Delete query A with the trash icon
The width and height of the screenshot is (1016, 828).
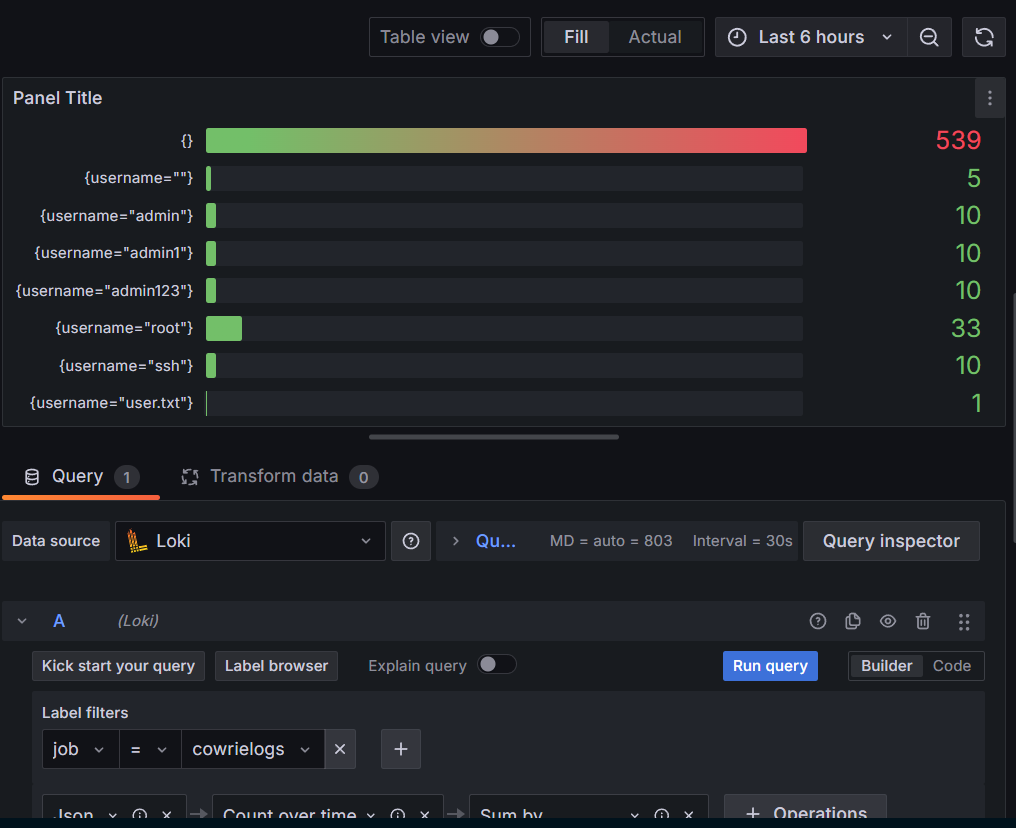(923, 621)
